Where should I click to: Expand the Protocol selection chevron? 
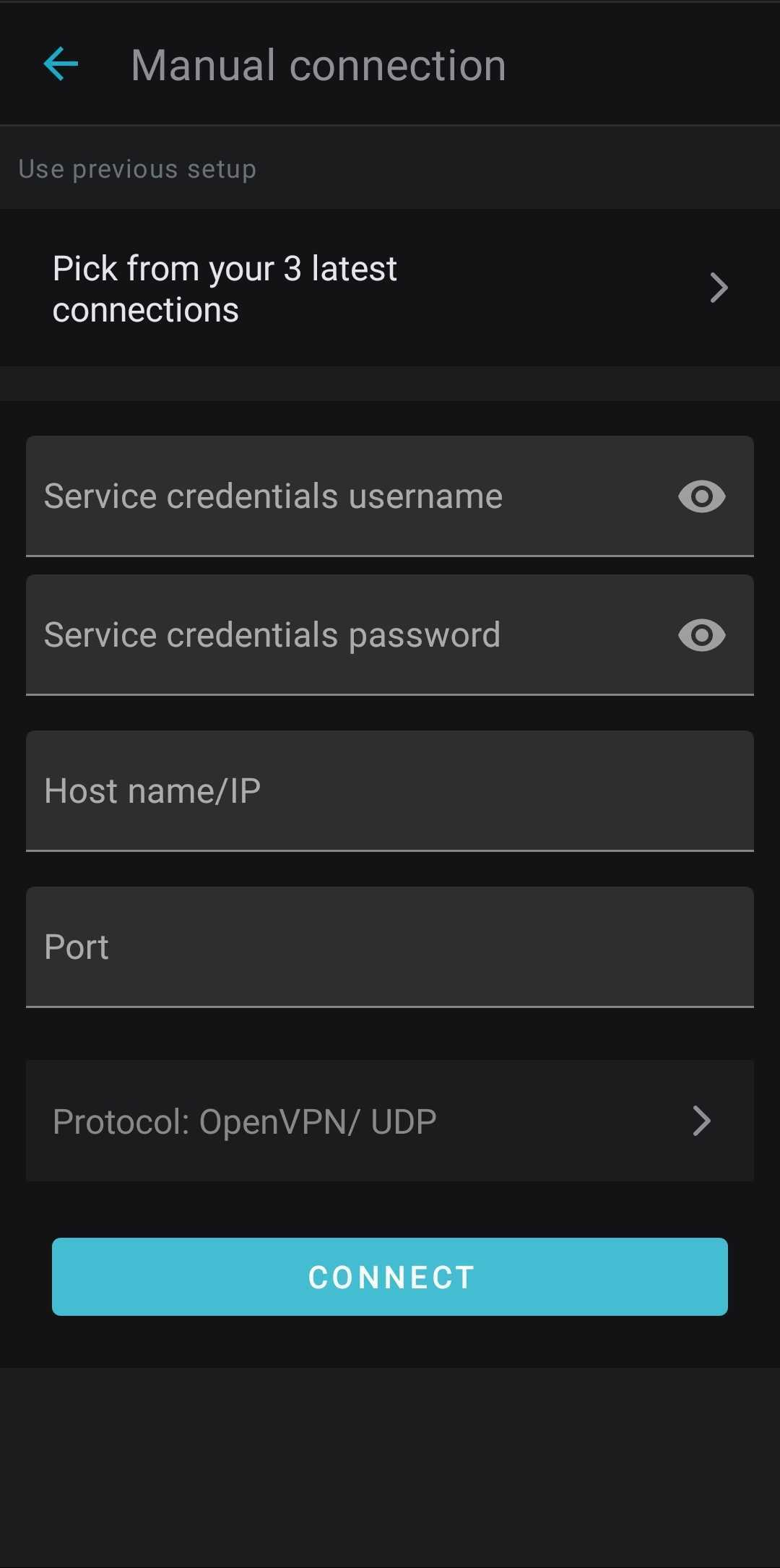(x=701, y=1121)
